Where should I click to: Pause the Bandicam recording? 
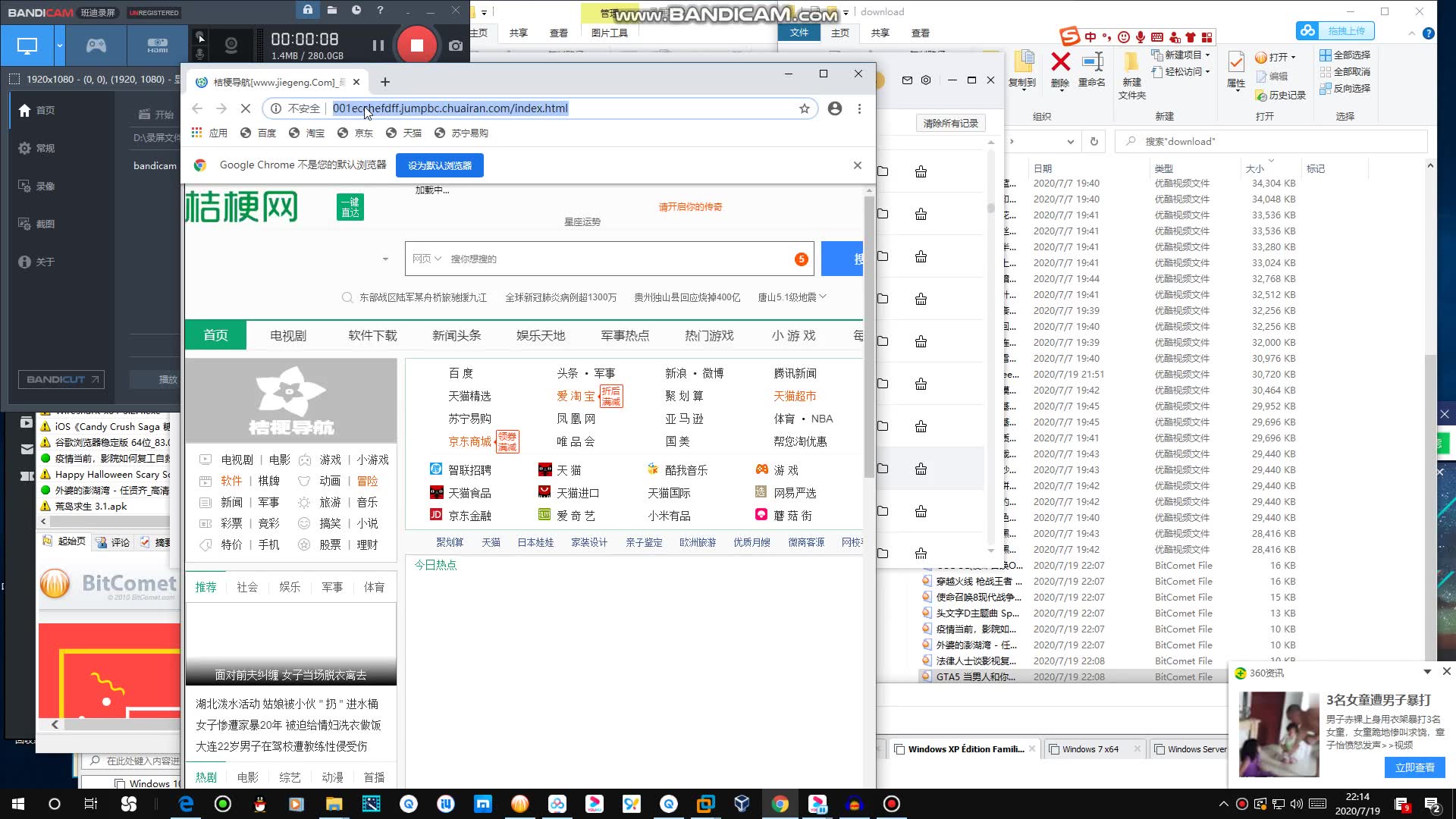point(378,45)
